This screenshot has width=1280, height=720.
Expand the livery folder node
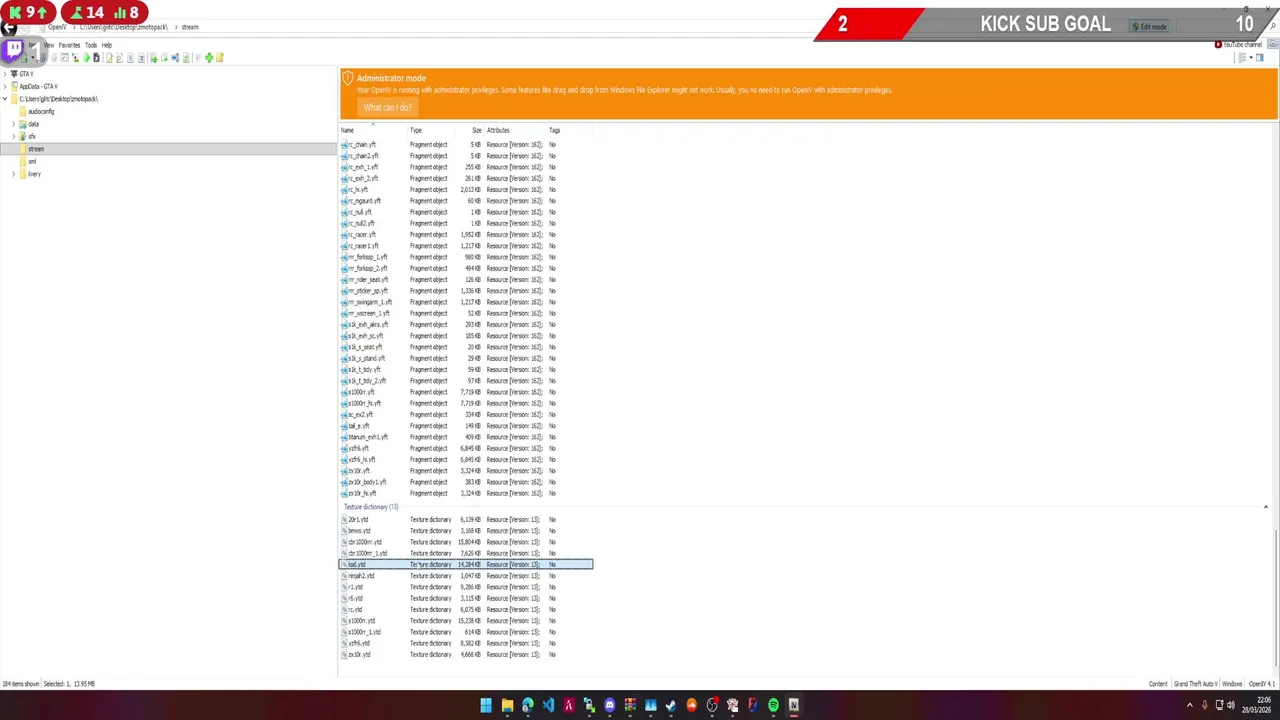(13, 174)
